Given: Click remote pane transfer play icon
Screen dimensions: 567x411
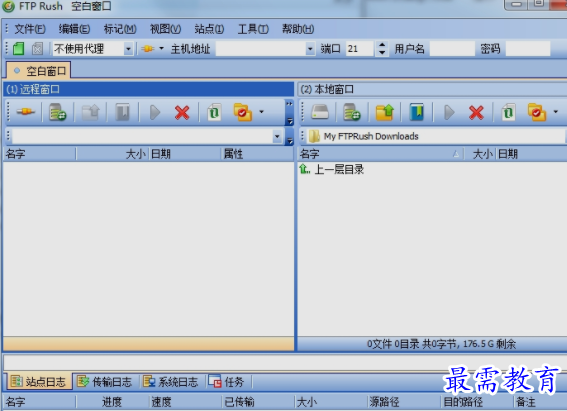Looking at the screenshot, I should (155, 112).
